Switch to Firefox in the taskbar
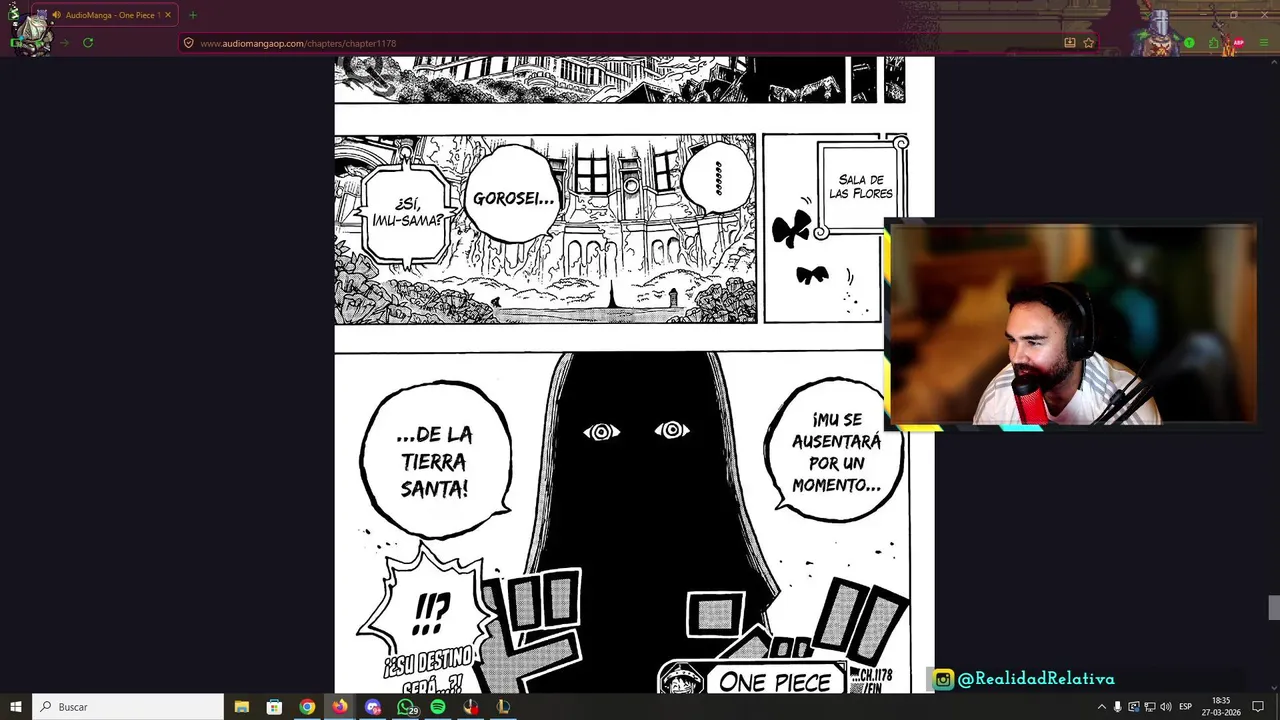 tap(340, 707)
